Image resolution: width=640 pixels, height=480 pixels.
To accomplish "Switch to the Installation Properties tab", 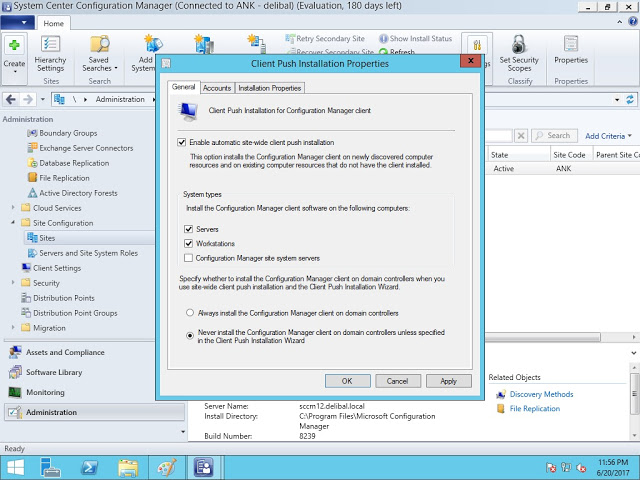I will coord(270,88).
